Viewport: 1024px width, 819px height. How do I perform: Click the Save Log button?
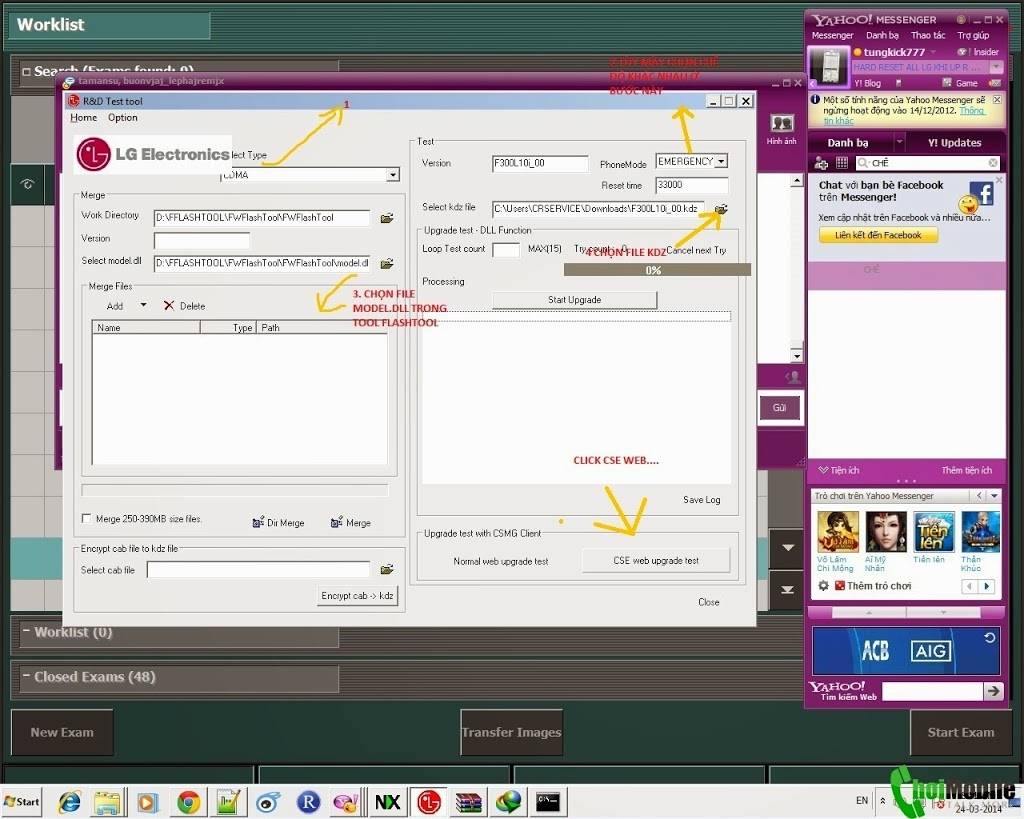[702, 500]
